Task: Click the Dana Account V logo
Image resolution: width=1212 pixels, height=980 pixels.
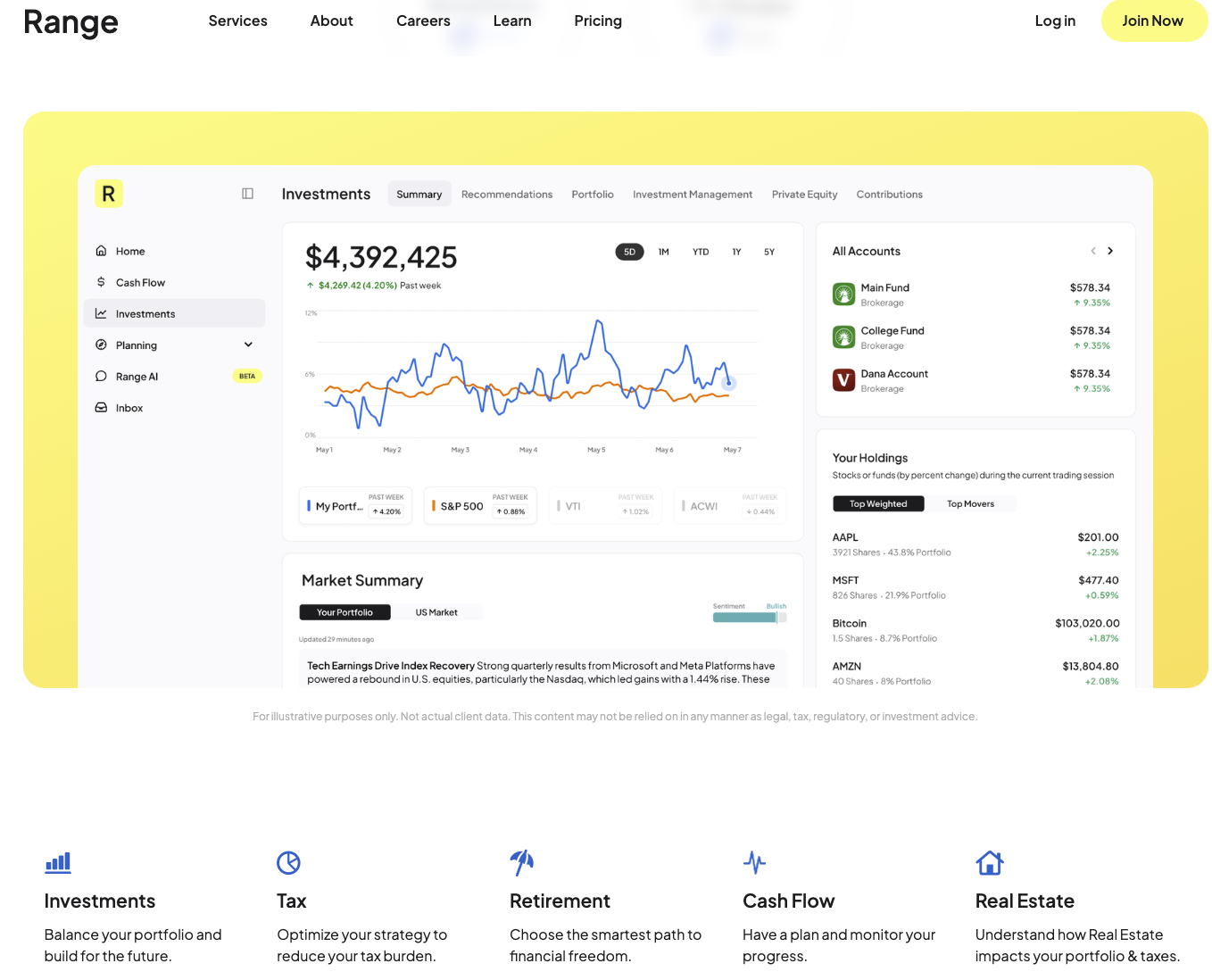Action: click(843, 380)
